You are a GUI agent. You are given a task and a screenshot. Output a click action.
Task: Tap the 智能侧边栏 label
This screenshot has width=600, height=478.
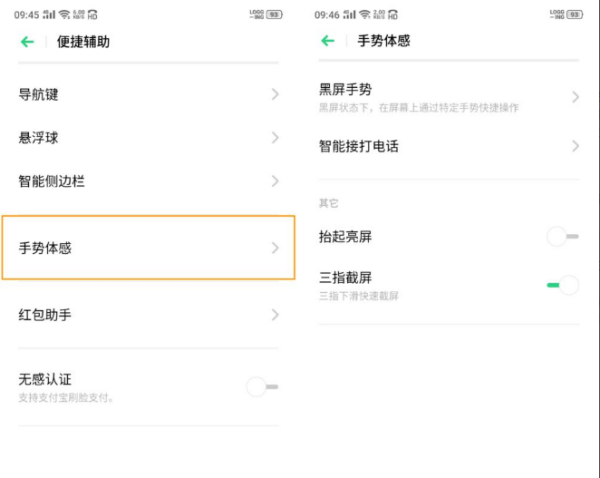[x=52, y=181]
